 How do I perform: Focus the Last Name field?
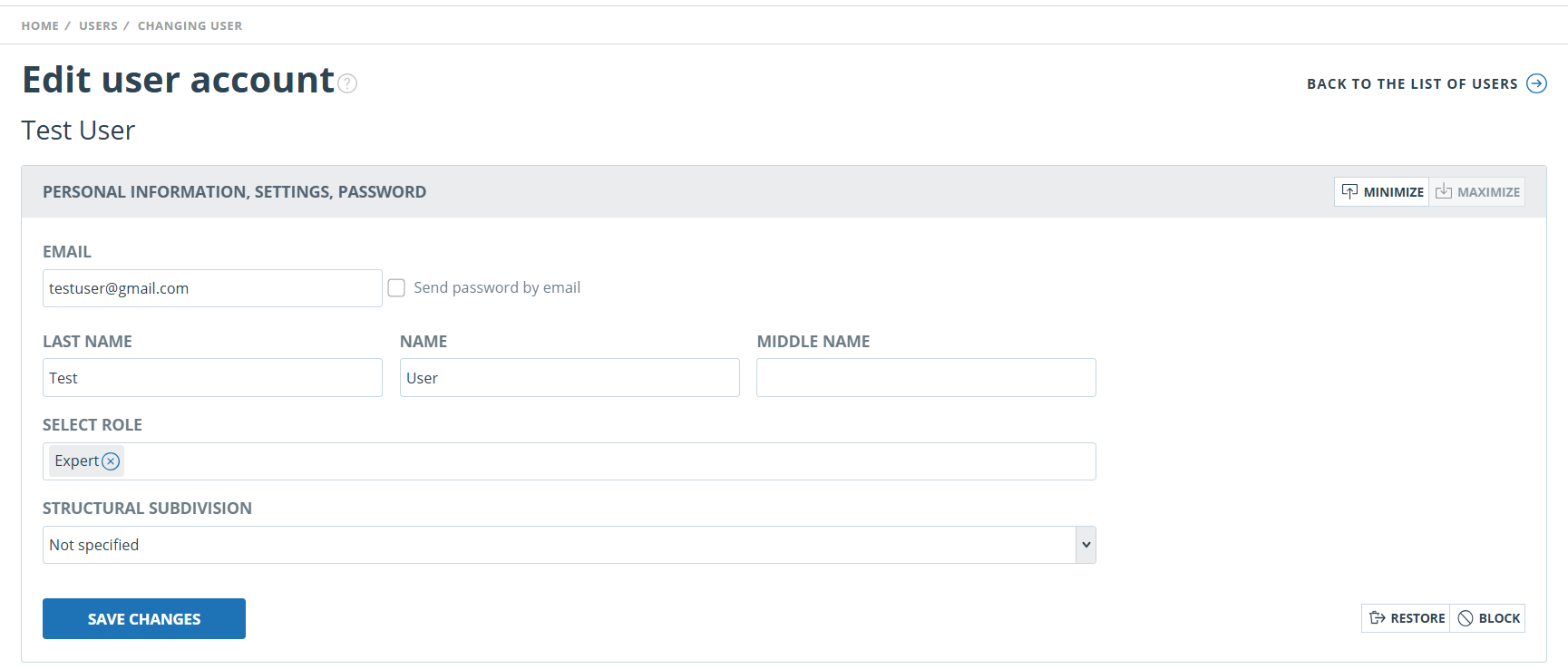coord(212,378)
